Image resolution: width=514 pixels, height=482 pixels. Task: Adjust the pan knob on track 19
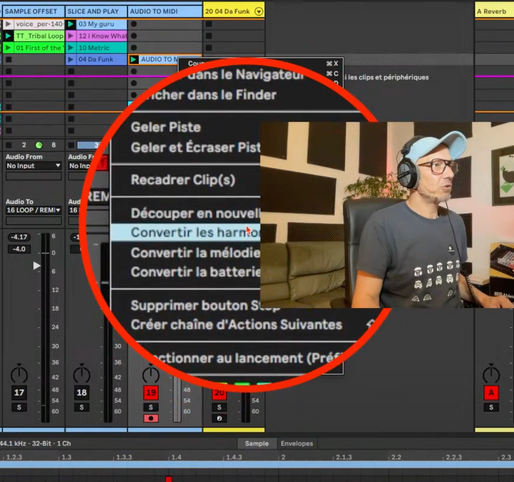point(151,374)
